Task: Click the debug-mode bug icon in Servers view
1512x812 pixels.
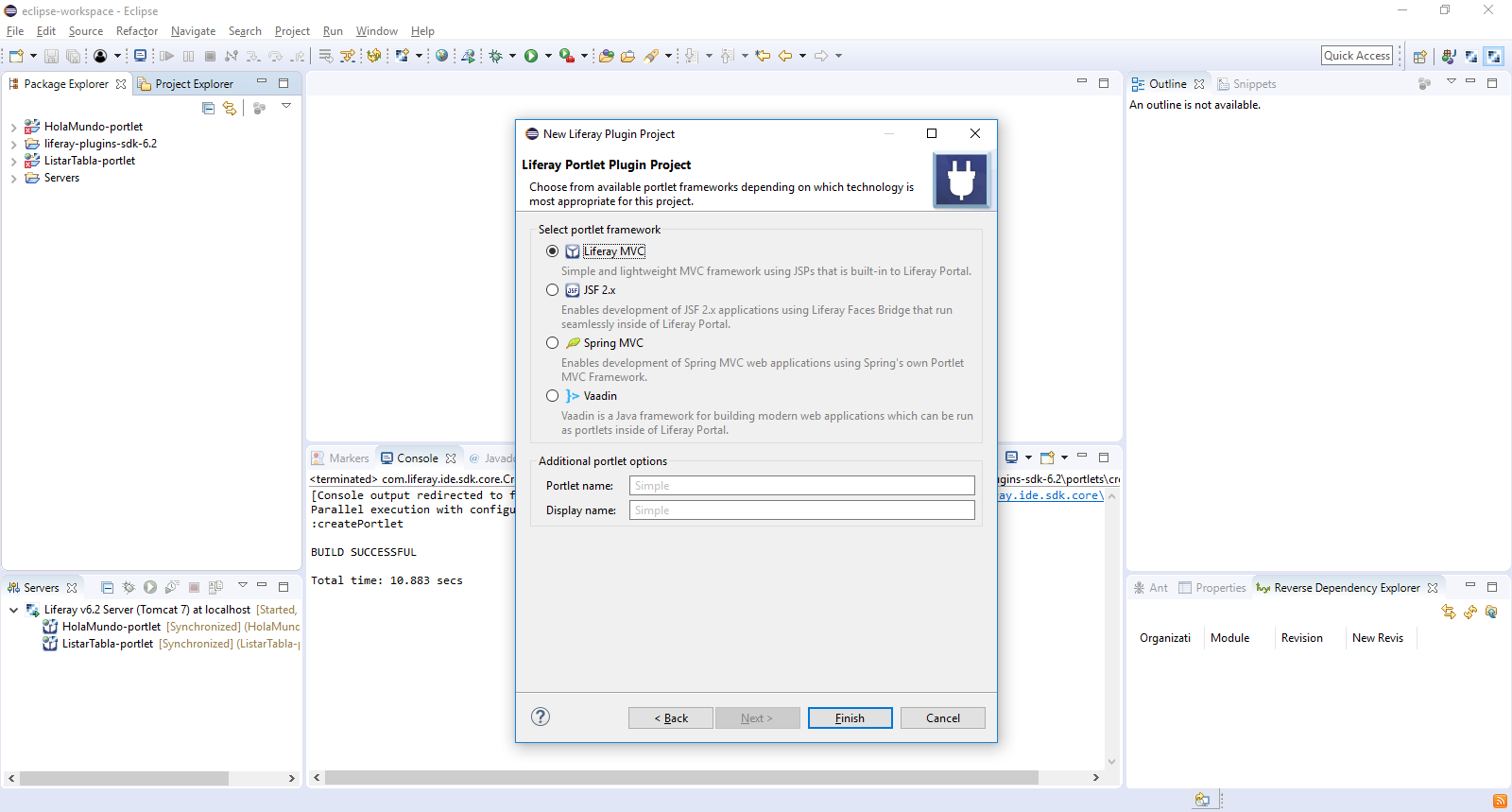Action: (x=129, y=587)
